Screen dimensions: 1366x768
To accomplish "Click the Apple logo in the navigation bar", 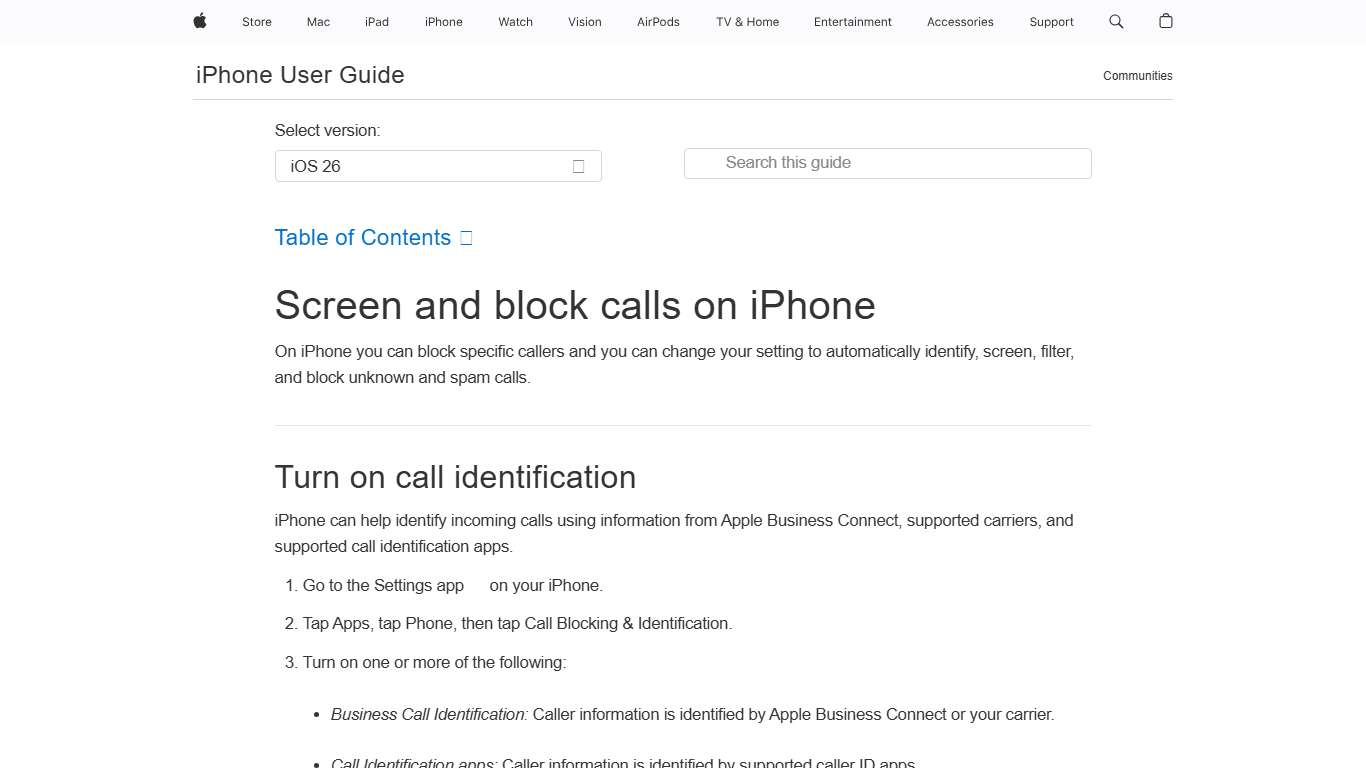I will pos(199,21).
